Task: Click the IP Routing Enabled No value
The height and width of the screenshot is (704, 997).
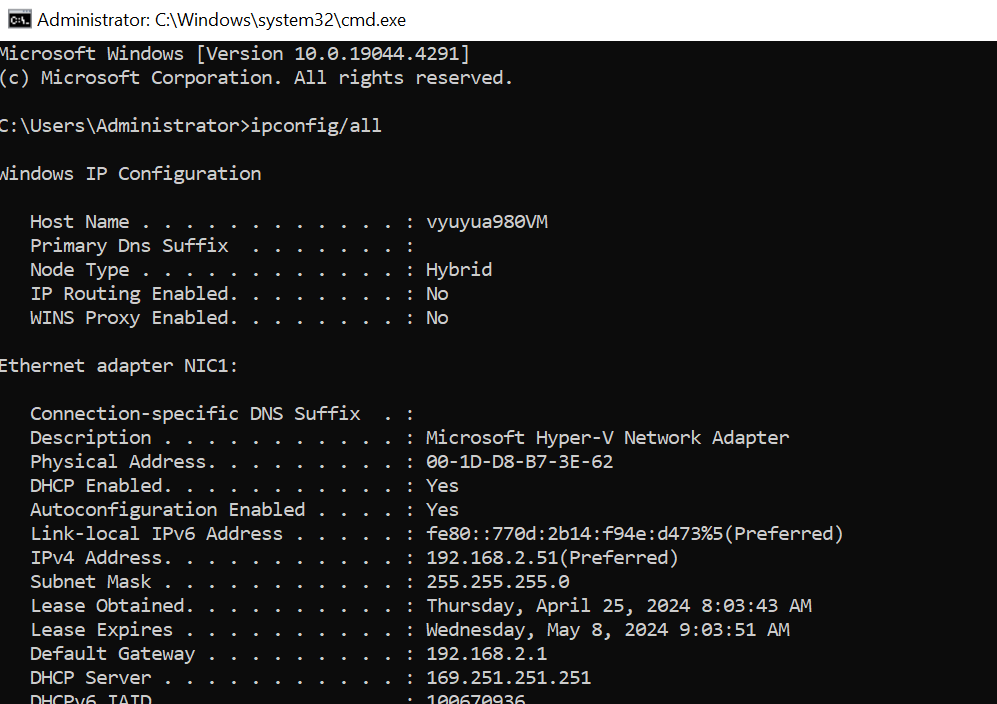Action: coord(437,294)
